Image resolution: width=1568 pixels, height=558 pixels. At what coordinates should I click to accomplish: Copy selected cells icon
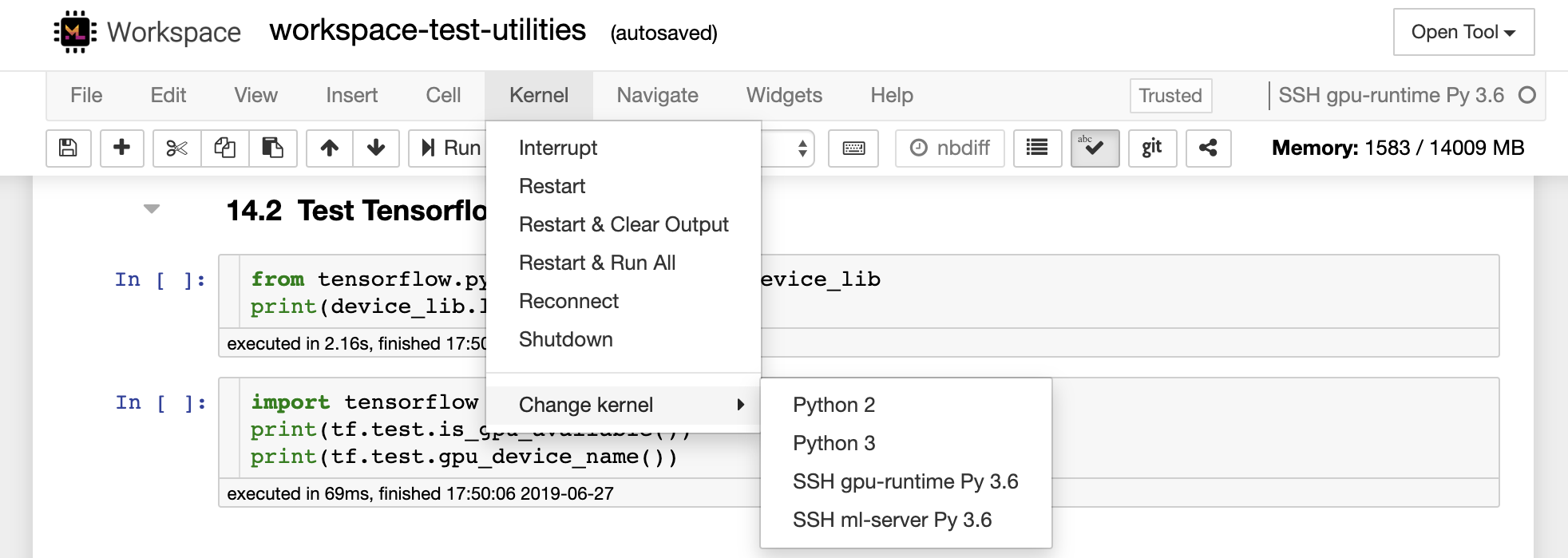[224, 148]
